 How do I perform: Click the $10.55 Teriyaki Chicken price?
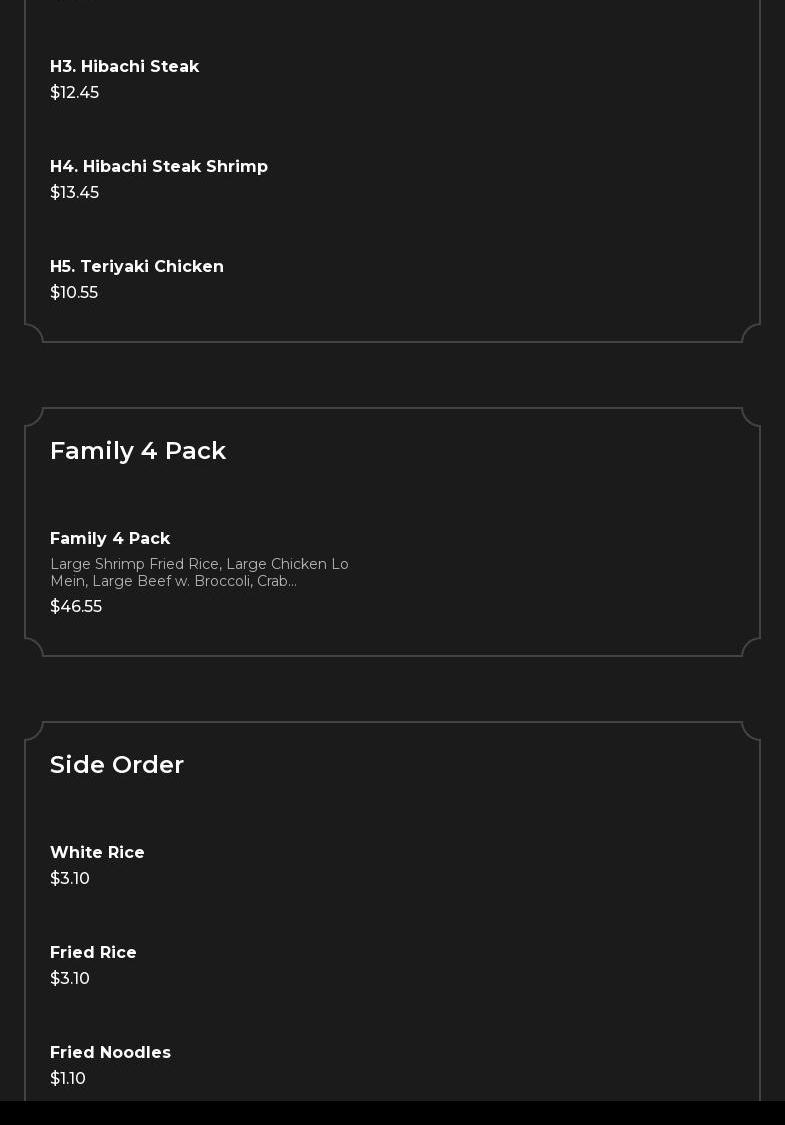pos(74,293)
